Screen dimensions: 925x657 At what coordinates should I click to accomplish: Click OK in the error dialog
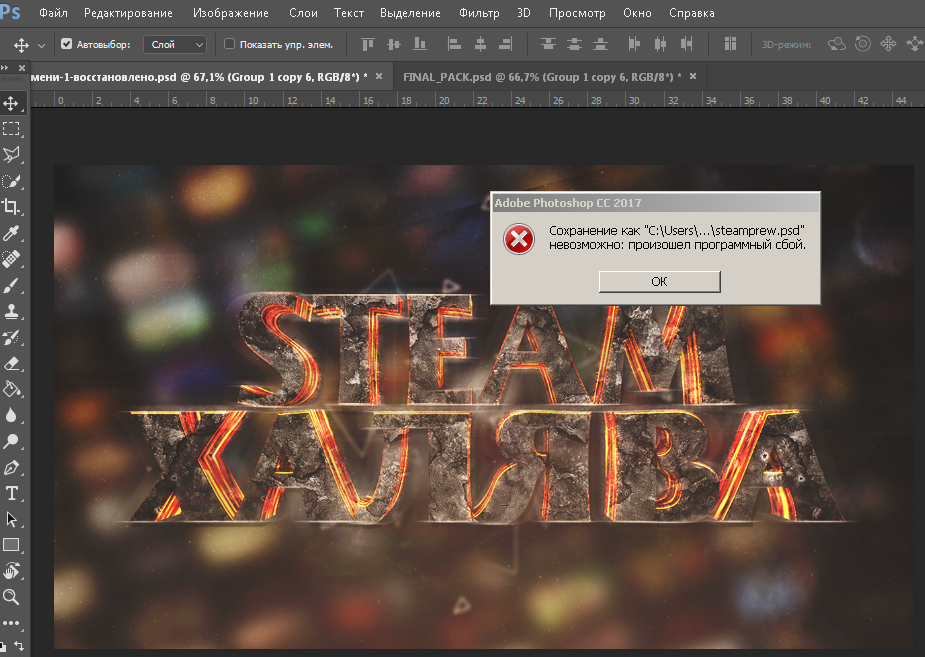point(660,281)
